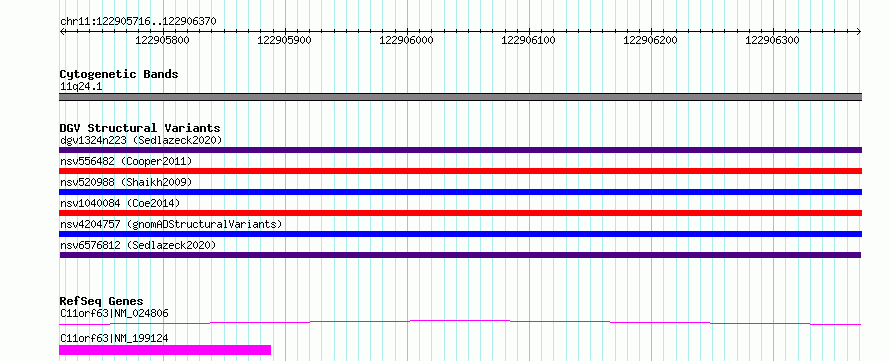Open variant nsv4204757 (gnomADStructuralVariants) label
This screenshot has width=890, height=361.
171,224
